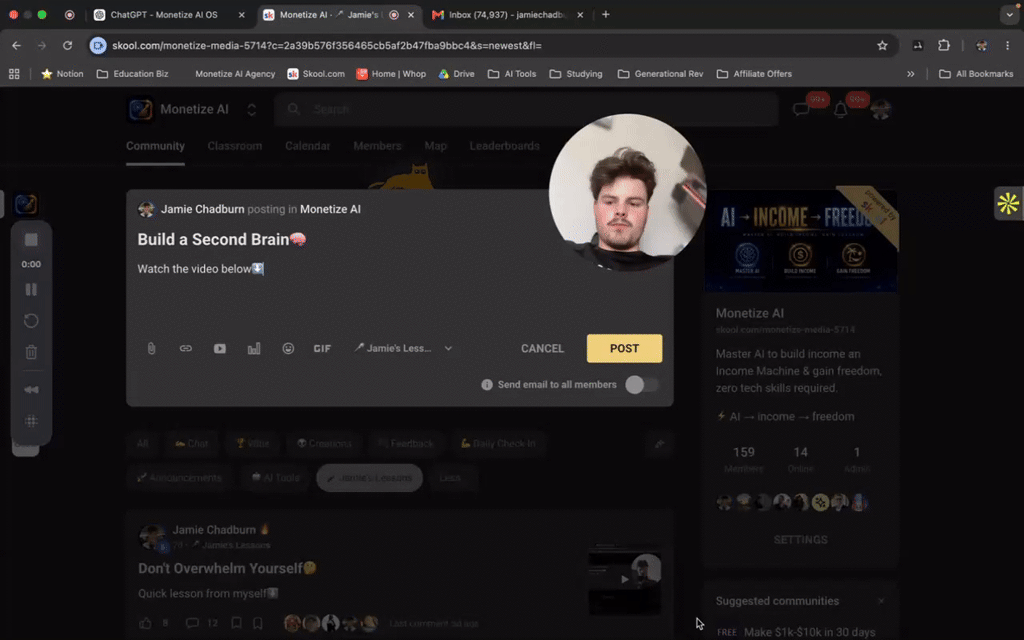Add a video with the YouTube icon

point(219,348)
